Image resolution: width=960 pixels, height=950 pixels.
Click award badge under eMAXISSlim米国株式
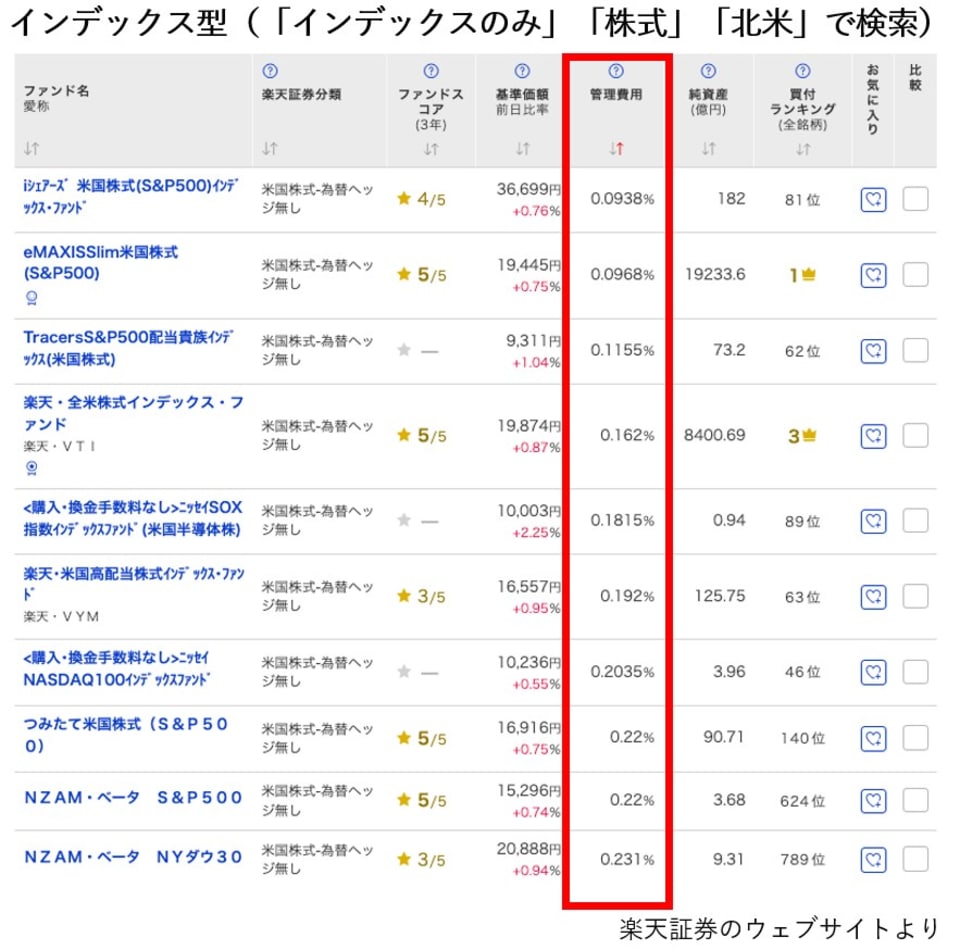pos(31,298)
